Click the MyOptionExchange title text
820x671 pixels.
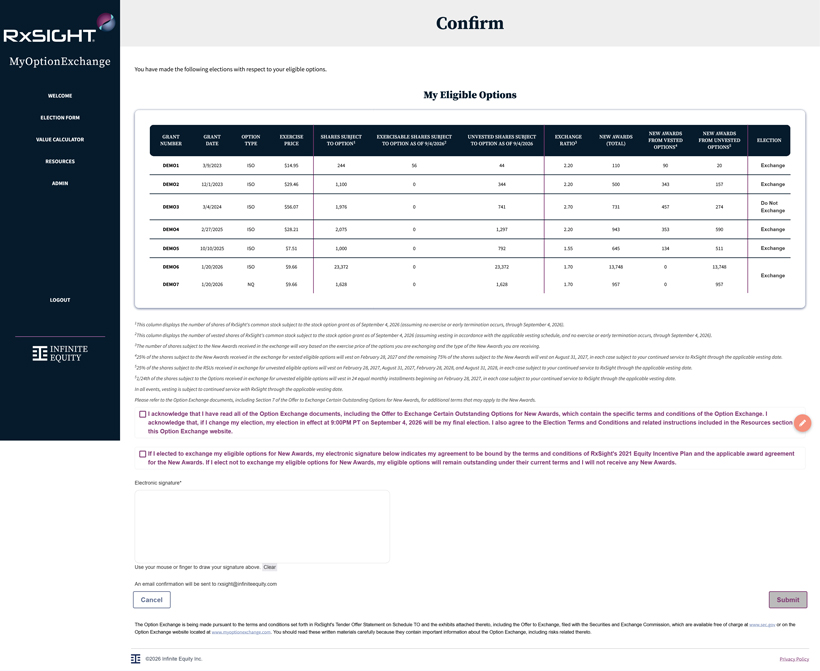tap(60, 62)
